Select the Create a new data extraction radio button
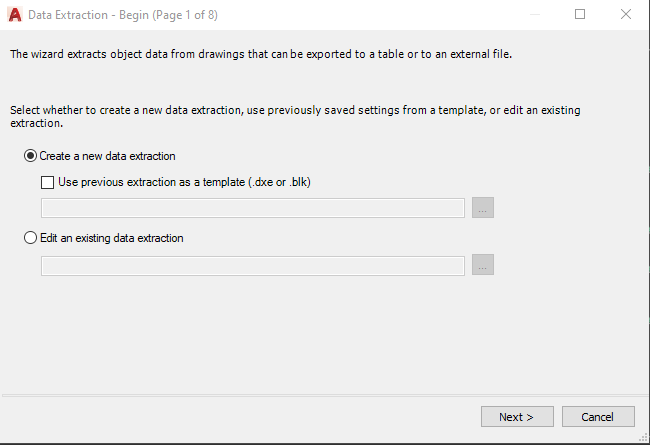The image size is (650, 445). pos(31,156)
